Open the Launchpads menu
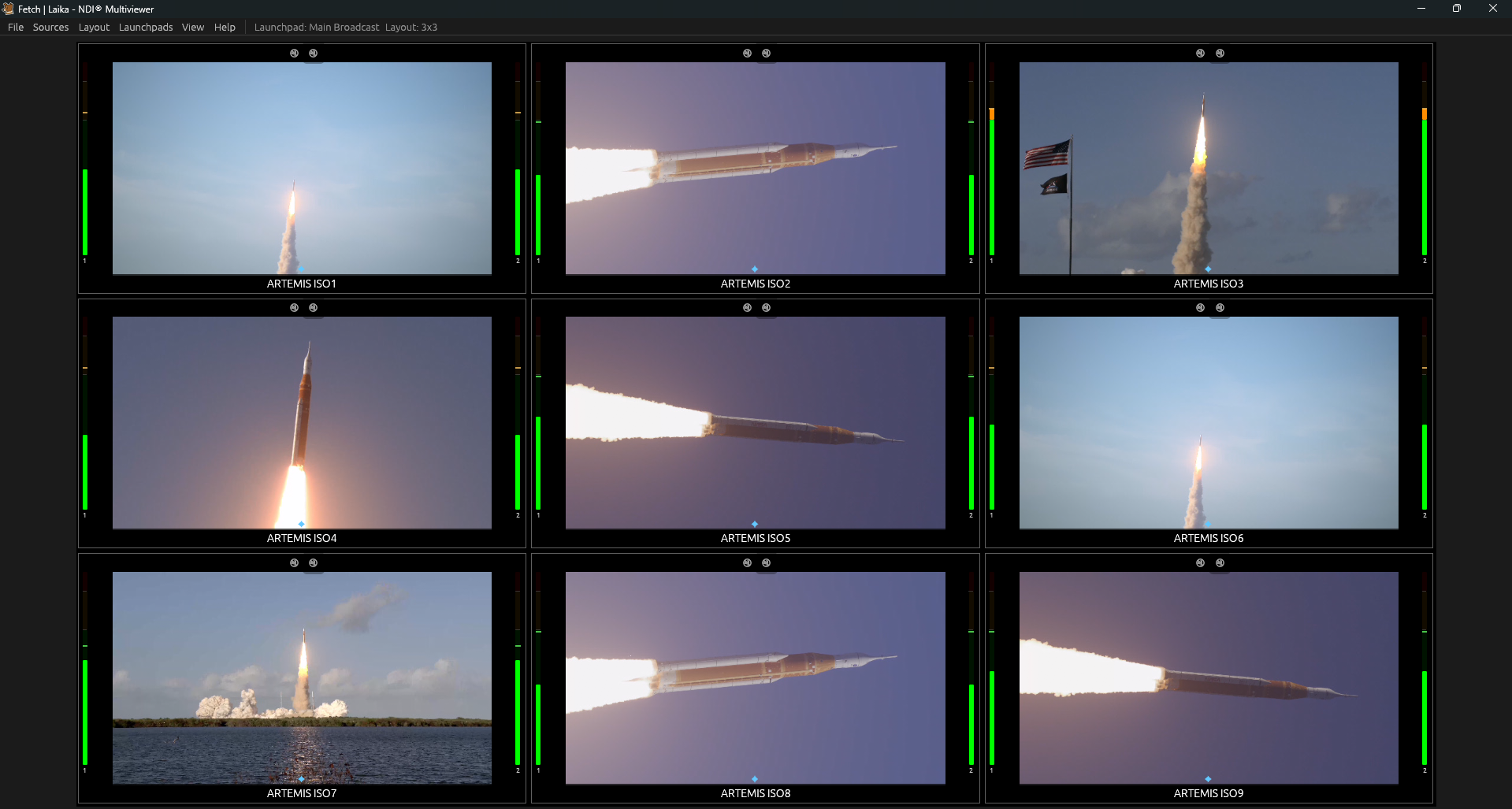Screen dimensions: 1512x809 pos(145,27)
